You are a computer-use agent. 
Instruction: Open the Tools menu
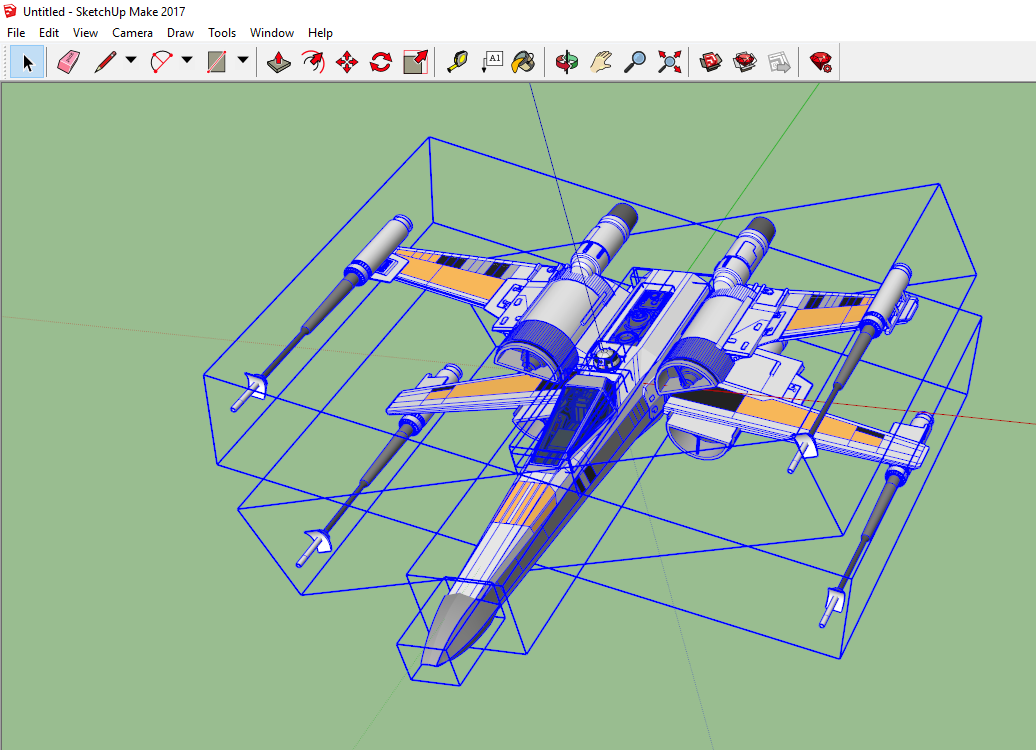click(x=222, y=32)
